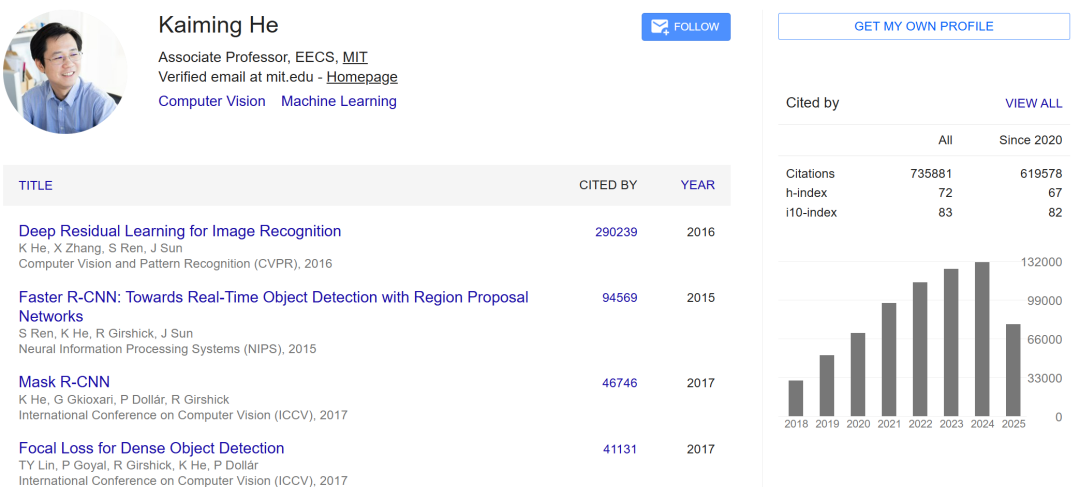1080x487 pixels.
Task: Open Kaiming He's profile photo
Action: pyautogui.click(x=66, y=72)
